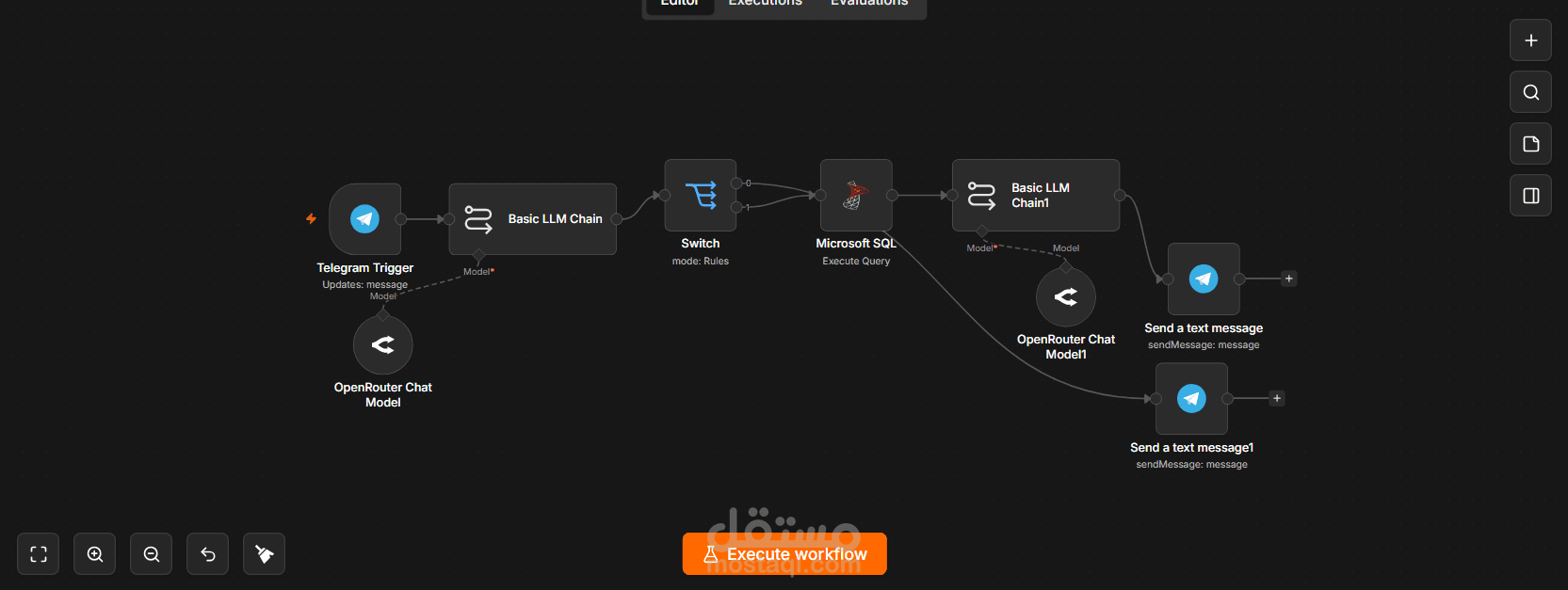Click the 'mode: Rules' subtitle
1568x590 pixels.
pos(701,262)
